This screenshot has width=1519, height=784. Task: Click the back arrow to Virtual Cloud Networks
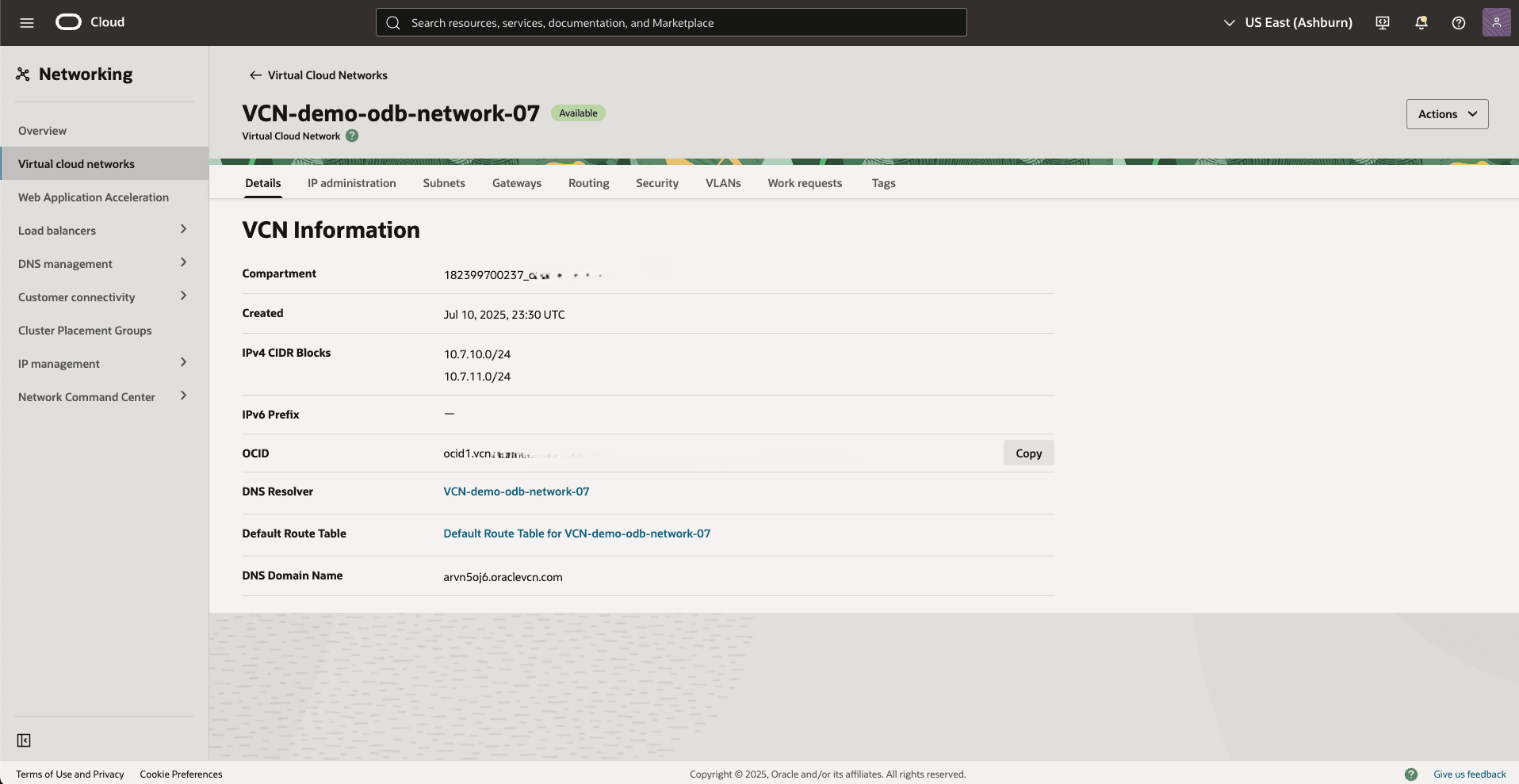pyautogui.click(x=254, y=75)
